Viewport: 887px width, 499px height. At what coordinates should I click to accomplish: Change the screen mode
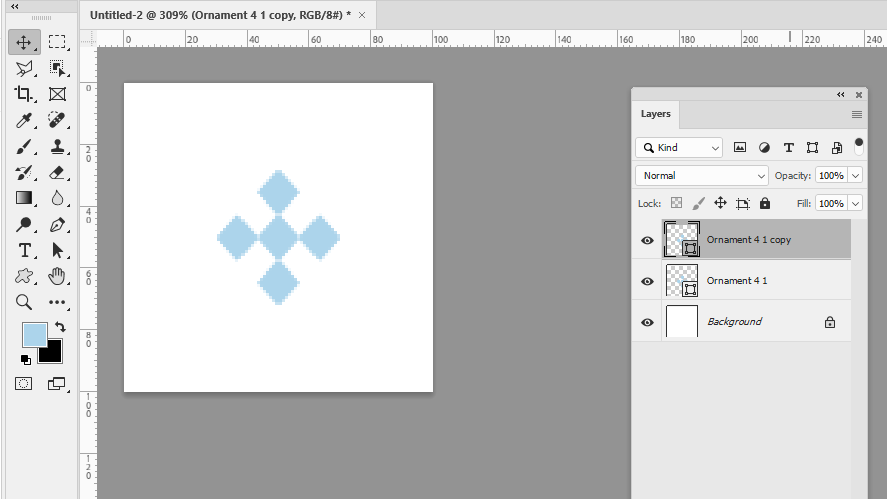click(x=57, y=384)
